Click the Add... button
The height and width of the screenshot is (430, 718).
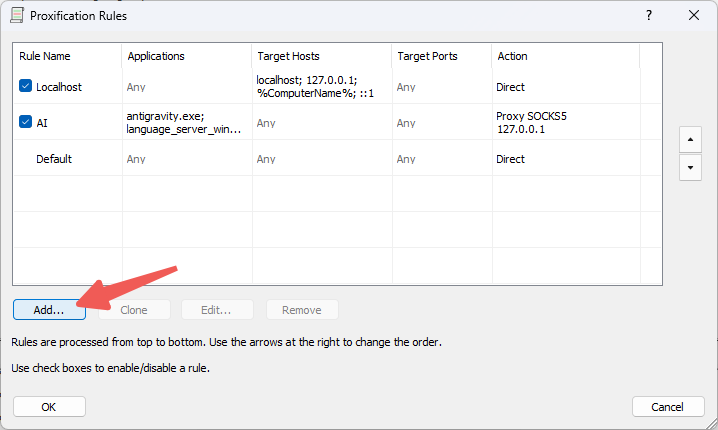tap(49, 310)
